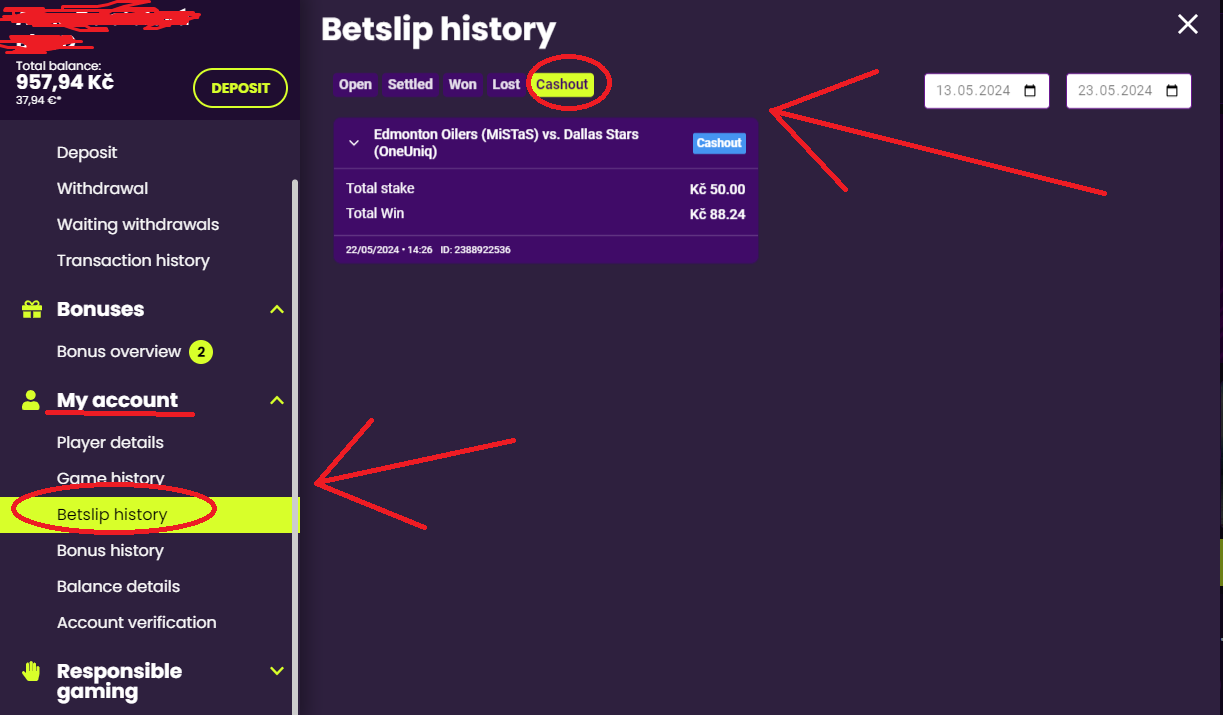Click the Bonus overview count badge
Screen dimensions: 1223x715
[201, 352]
